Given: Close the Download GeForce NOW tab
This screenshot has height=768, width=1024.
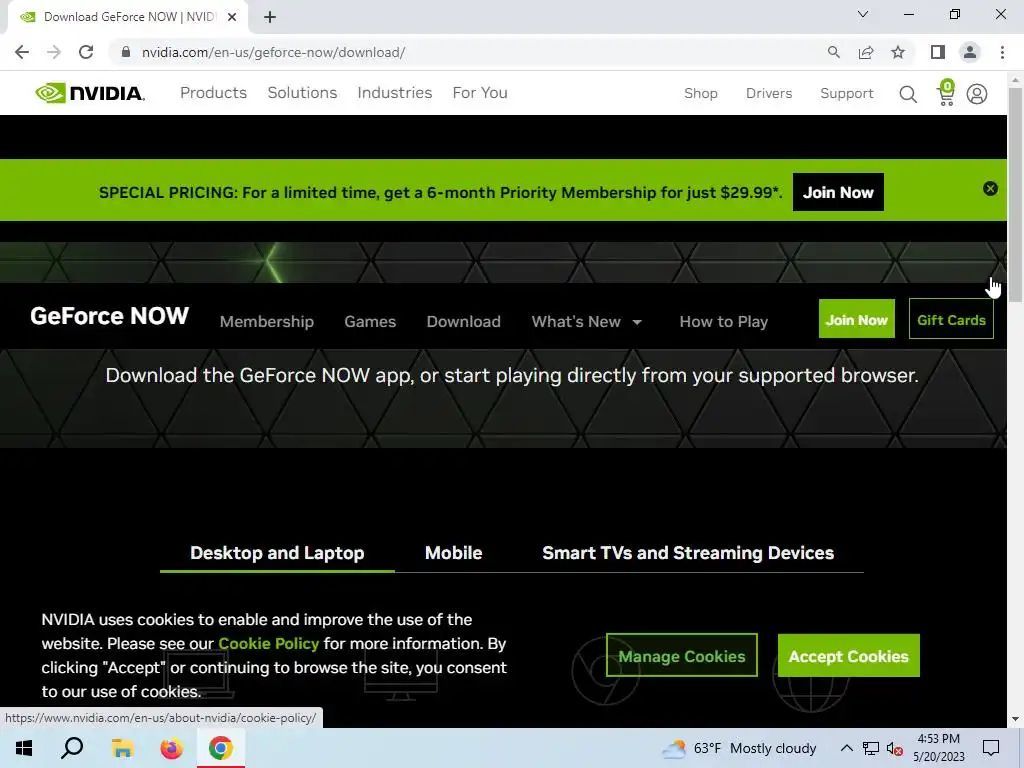Looking at the screenshot, I should (x=232, y=17).
